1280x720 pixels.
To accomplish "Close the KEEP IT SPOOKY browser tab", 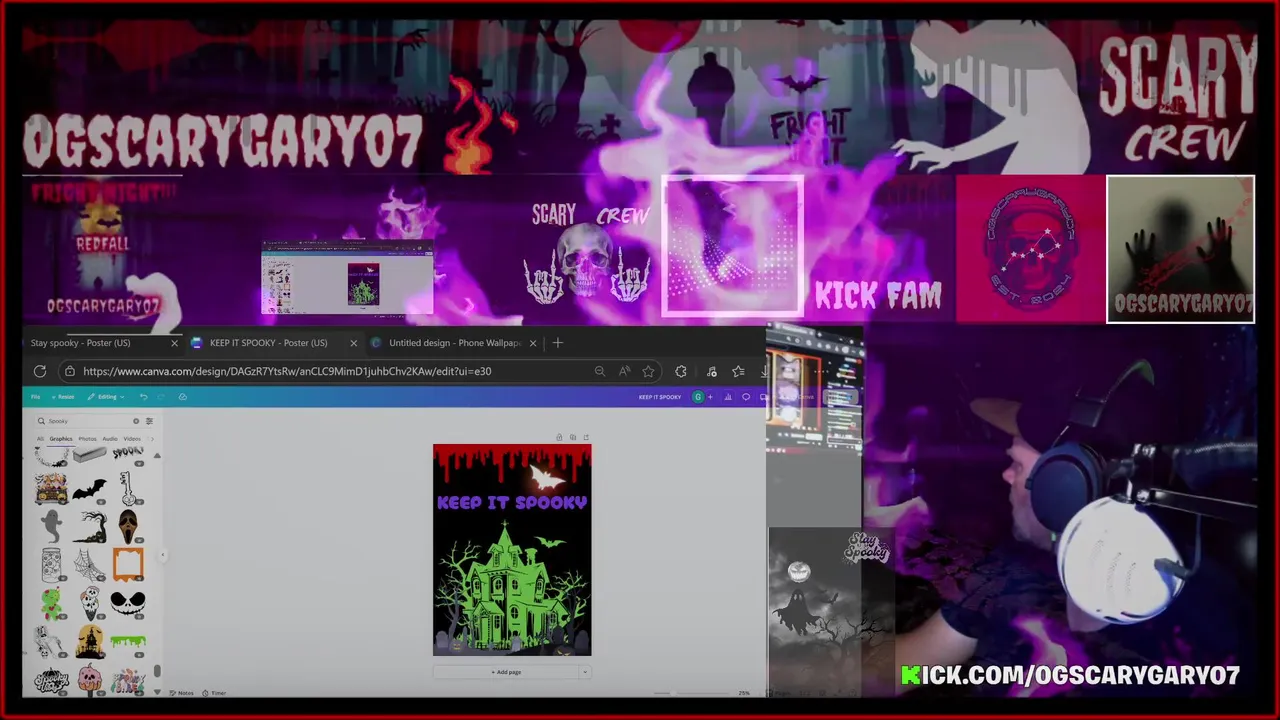I will (354, 343).
